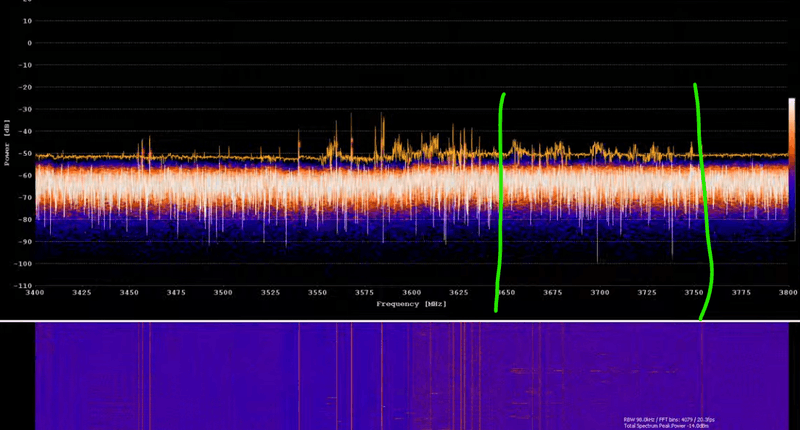This screenshot has height=430, width=800.
Task: Click the -70 dB power axis label
Action: 25,197
